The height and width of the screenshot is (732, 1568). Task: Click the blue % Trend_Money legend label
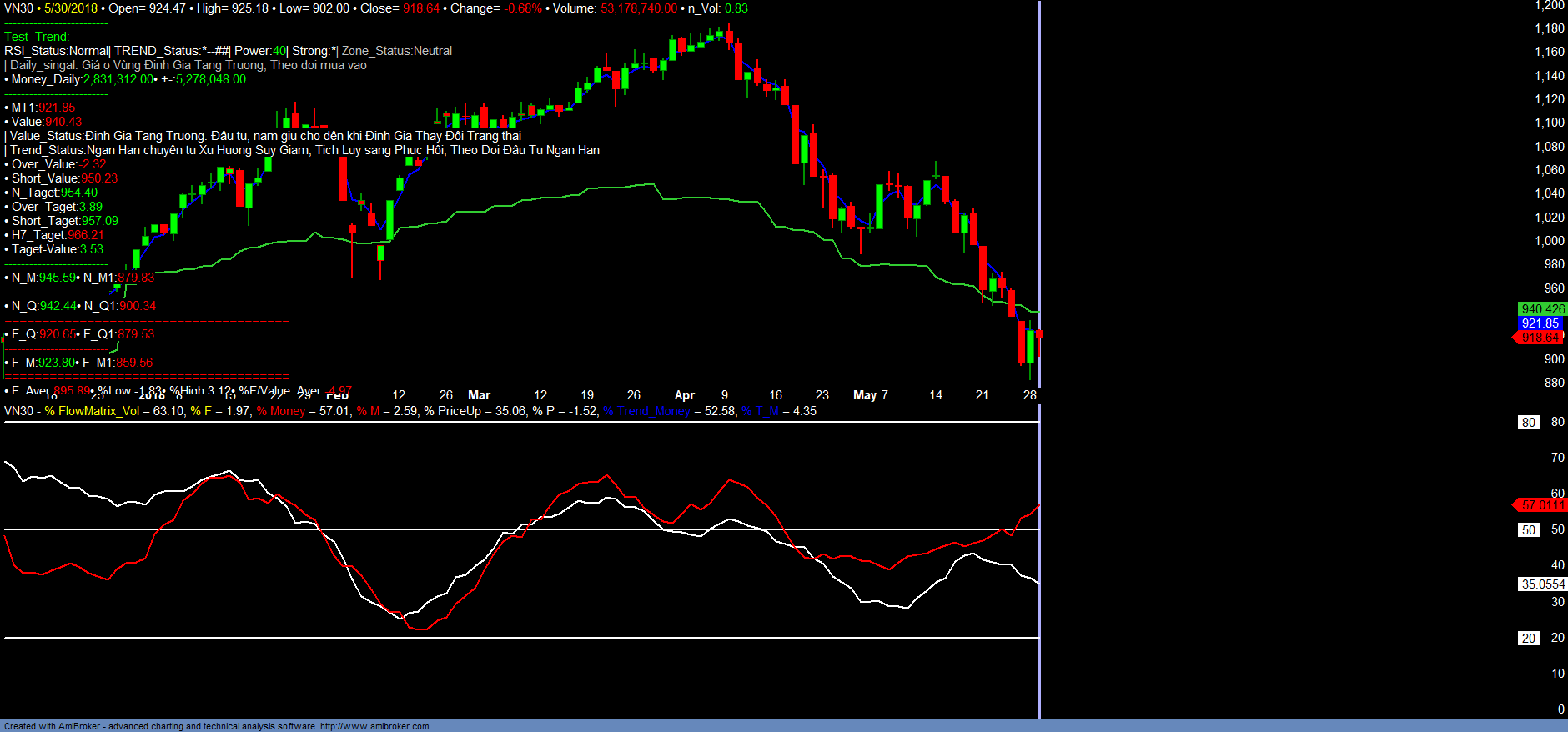[646, 411]
